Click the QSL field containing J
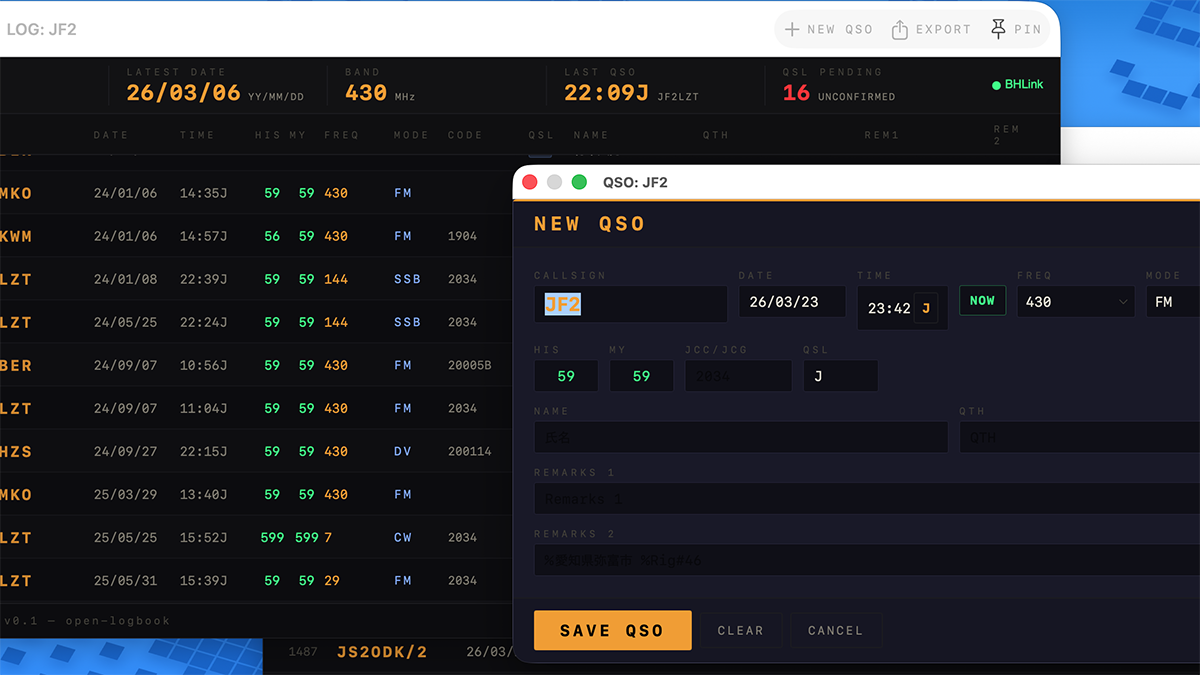The image size is (1200, 675). point(840,376)
